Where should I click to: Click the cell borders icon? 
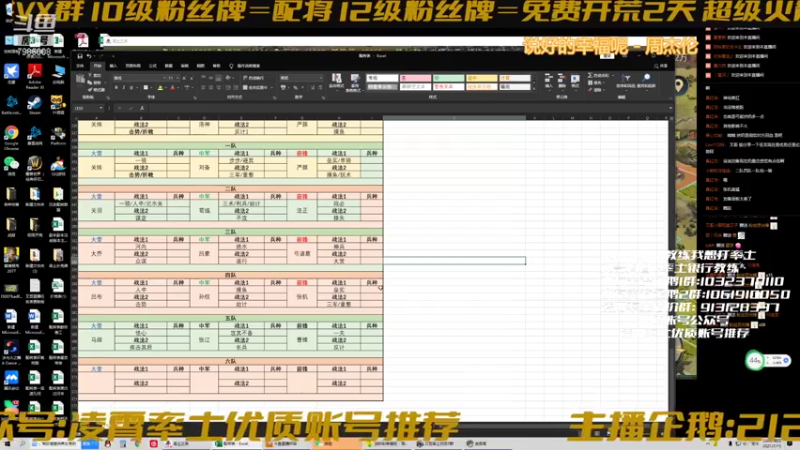[145, 88]
